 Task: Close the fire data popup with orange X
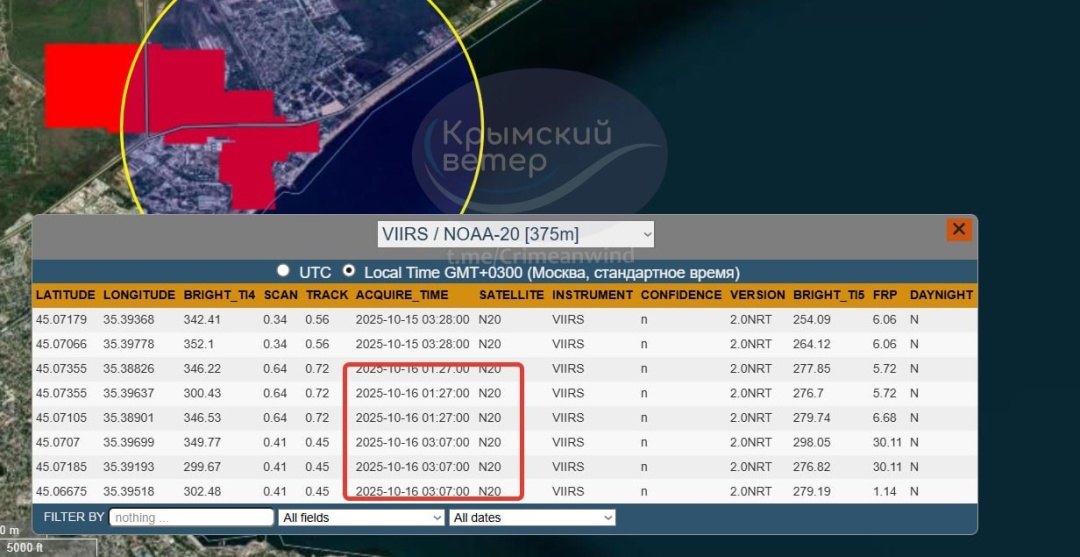(x=958, y=230)
